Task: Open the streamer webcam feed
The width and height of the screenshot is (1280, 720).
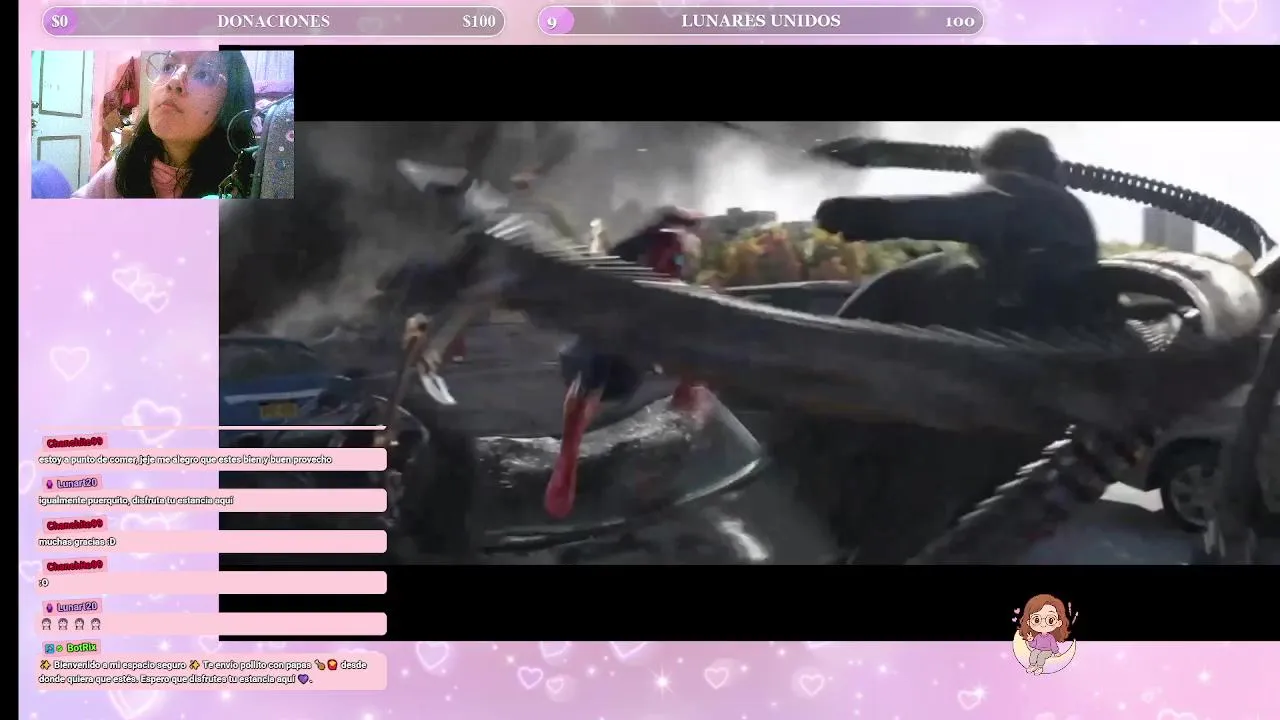Action: pyautogui.click(x=162, y=124)
